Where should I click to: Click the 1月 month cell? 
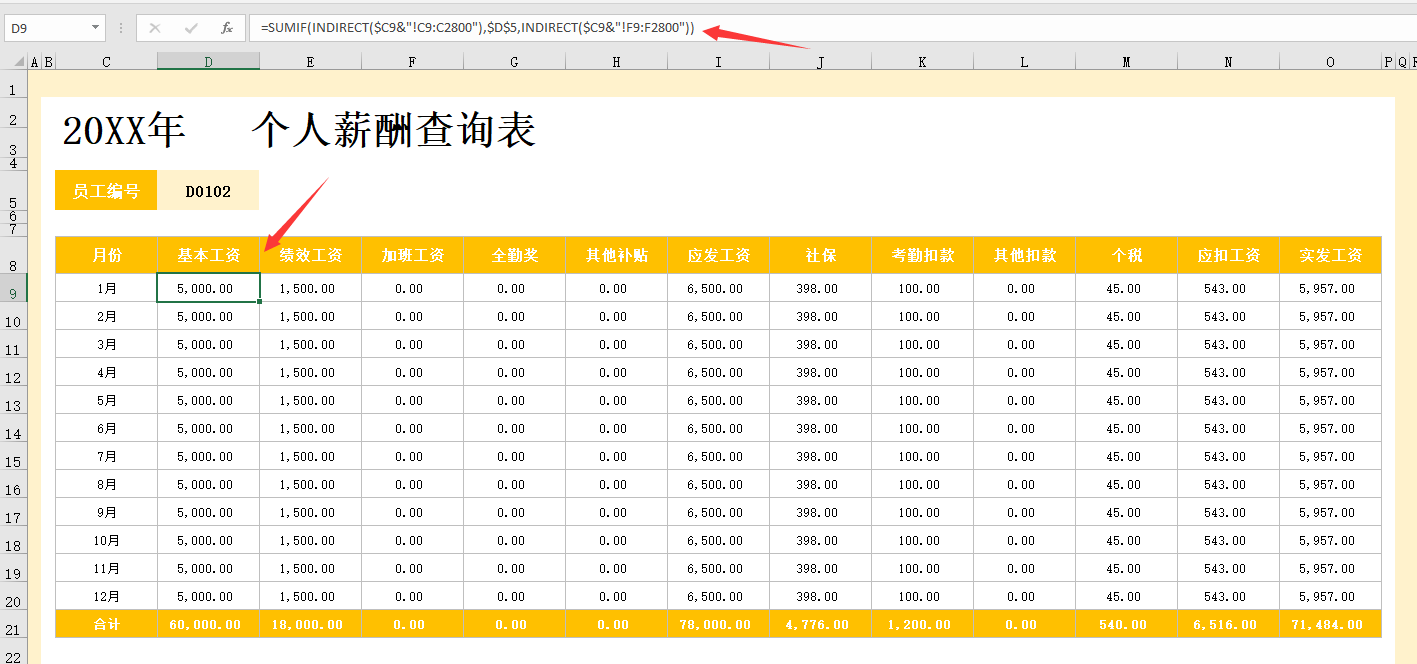click(106, 288)
